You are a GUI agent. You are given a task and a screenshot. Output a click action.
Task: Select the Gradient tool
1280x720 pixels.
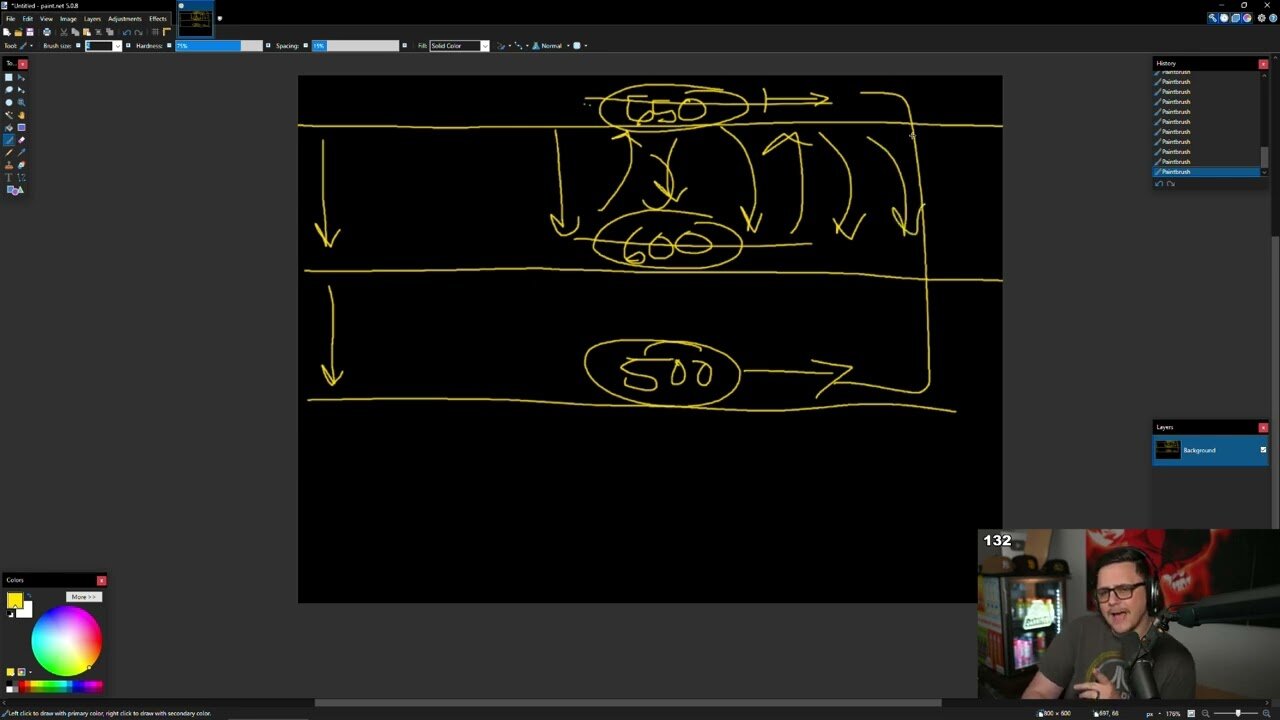coord(21,128)
